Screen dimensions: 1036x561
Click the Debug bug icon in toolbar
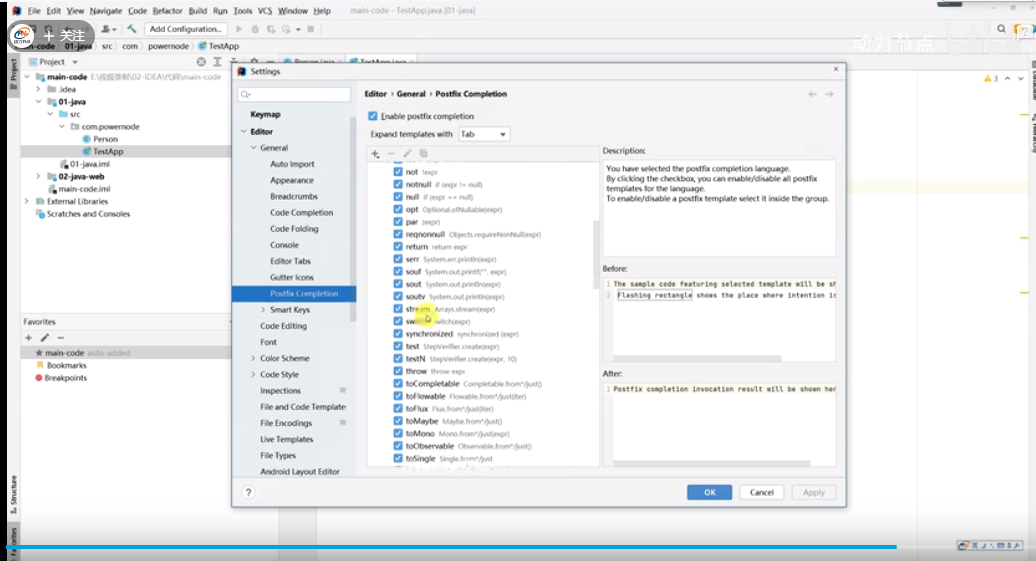pos(255,29)
